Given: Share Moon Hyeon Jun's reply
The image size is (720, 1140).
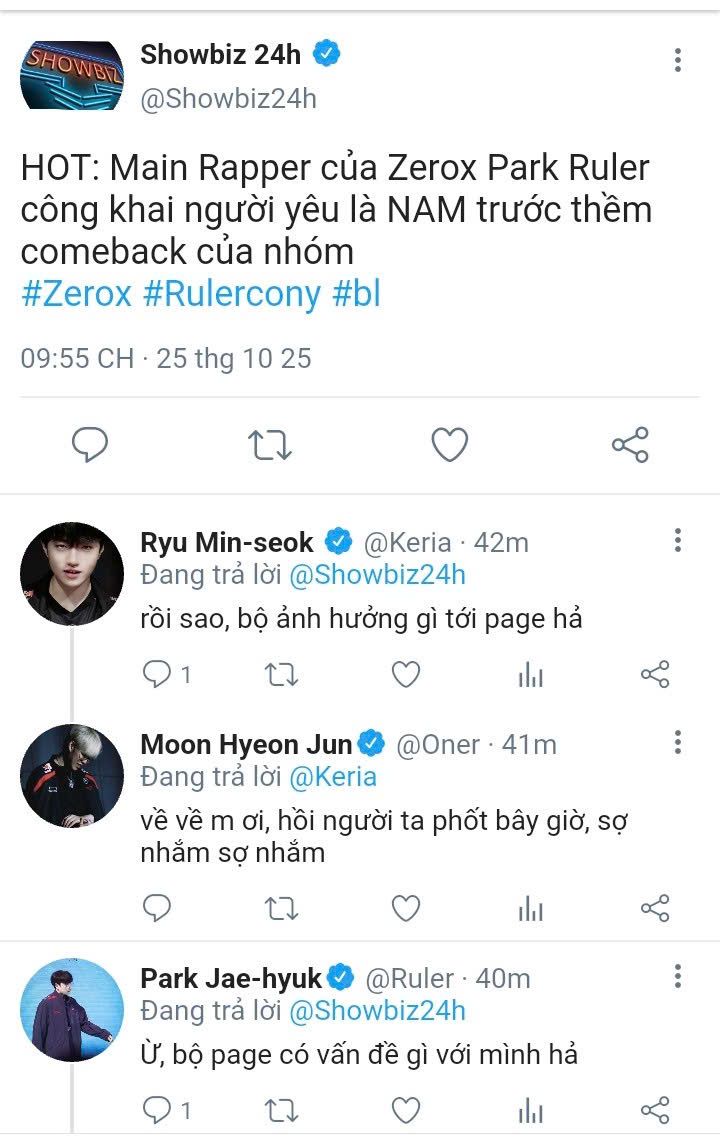Looking at the screenshot, I should tap(655, 908).
